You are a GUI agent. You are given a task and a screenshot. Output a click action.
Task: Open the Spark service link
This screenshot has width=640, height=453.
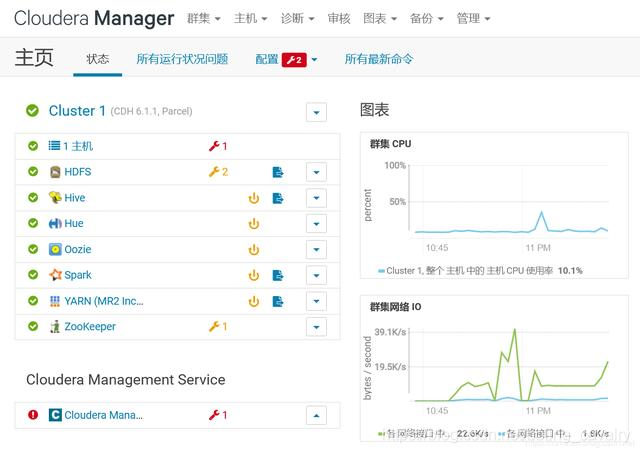pyautogui.click(x=78, y=275)
